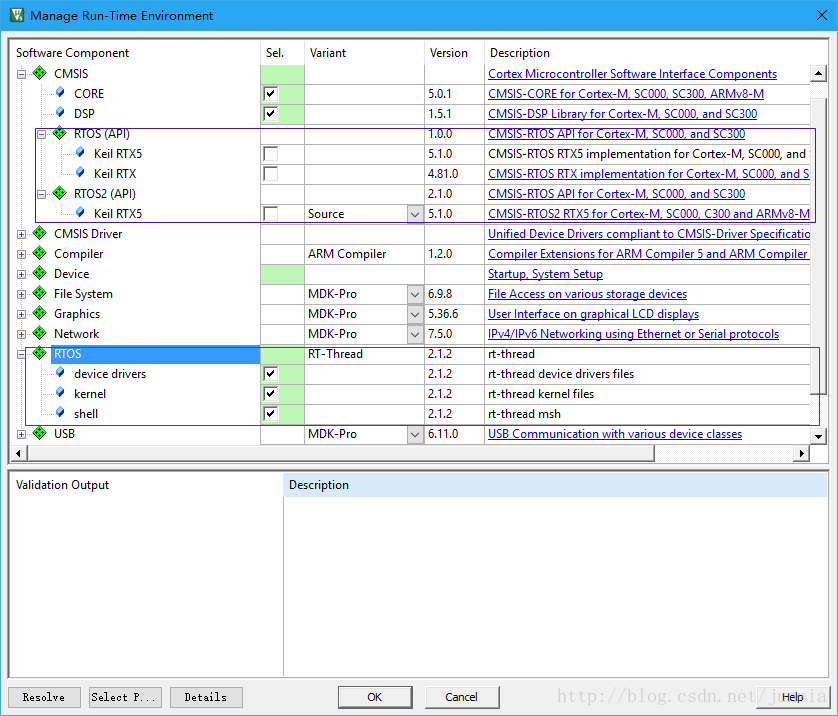Open the Help button
Viewport: 838px width, 716px height.
(793, 697)
